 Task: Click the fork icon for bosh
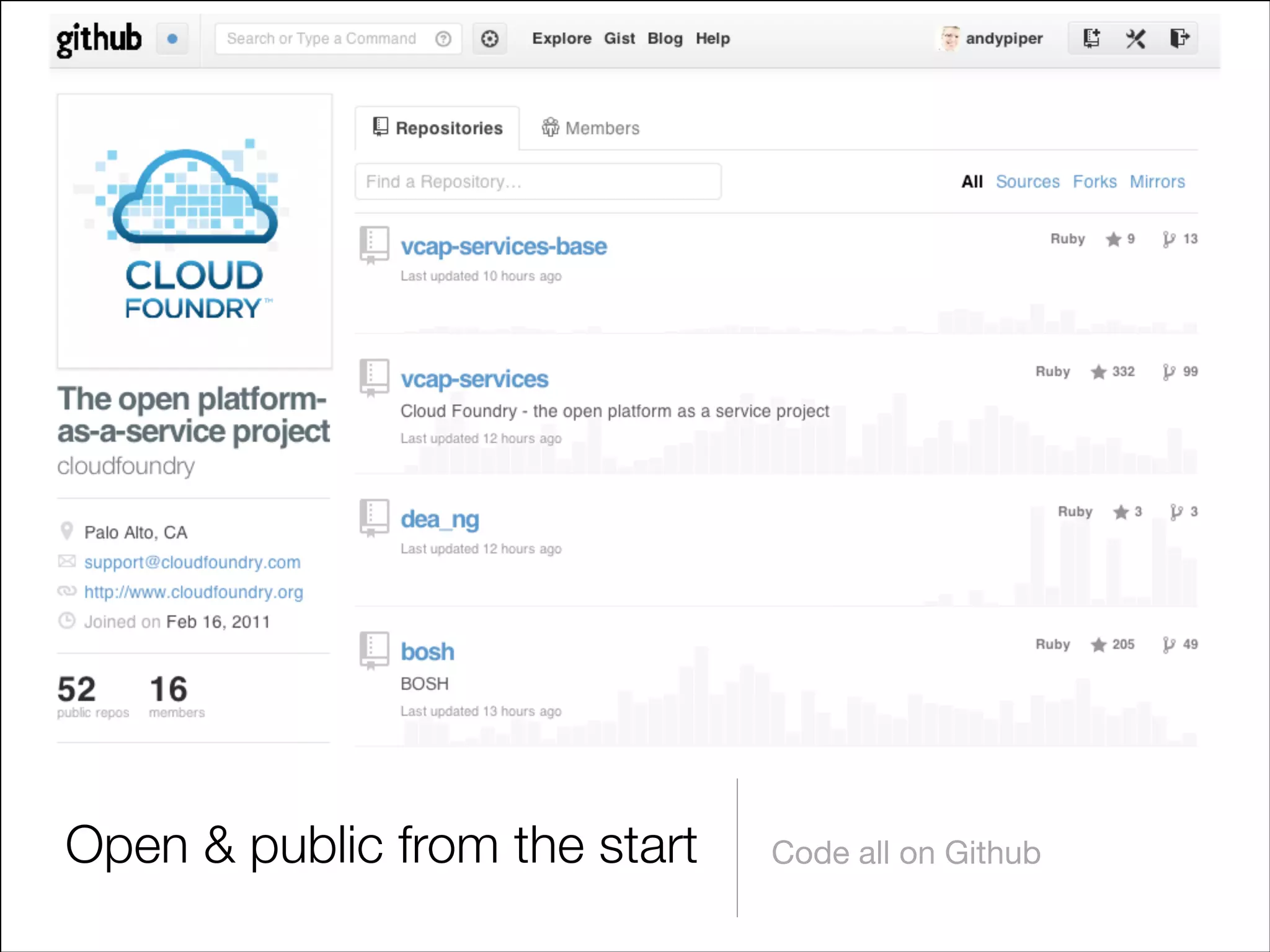coord(1169,645)
